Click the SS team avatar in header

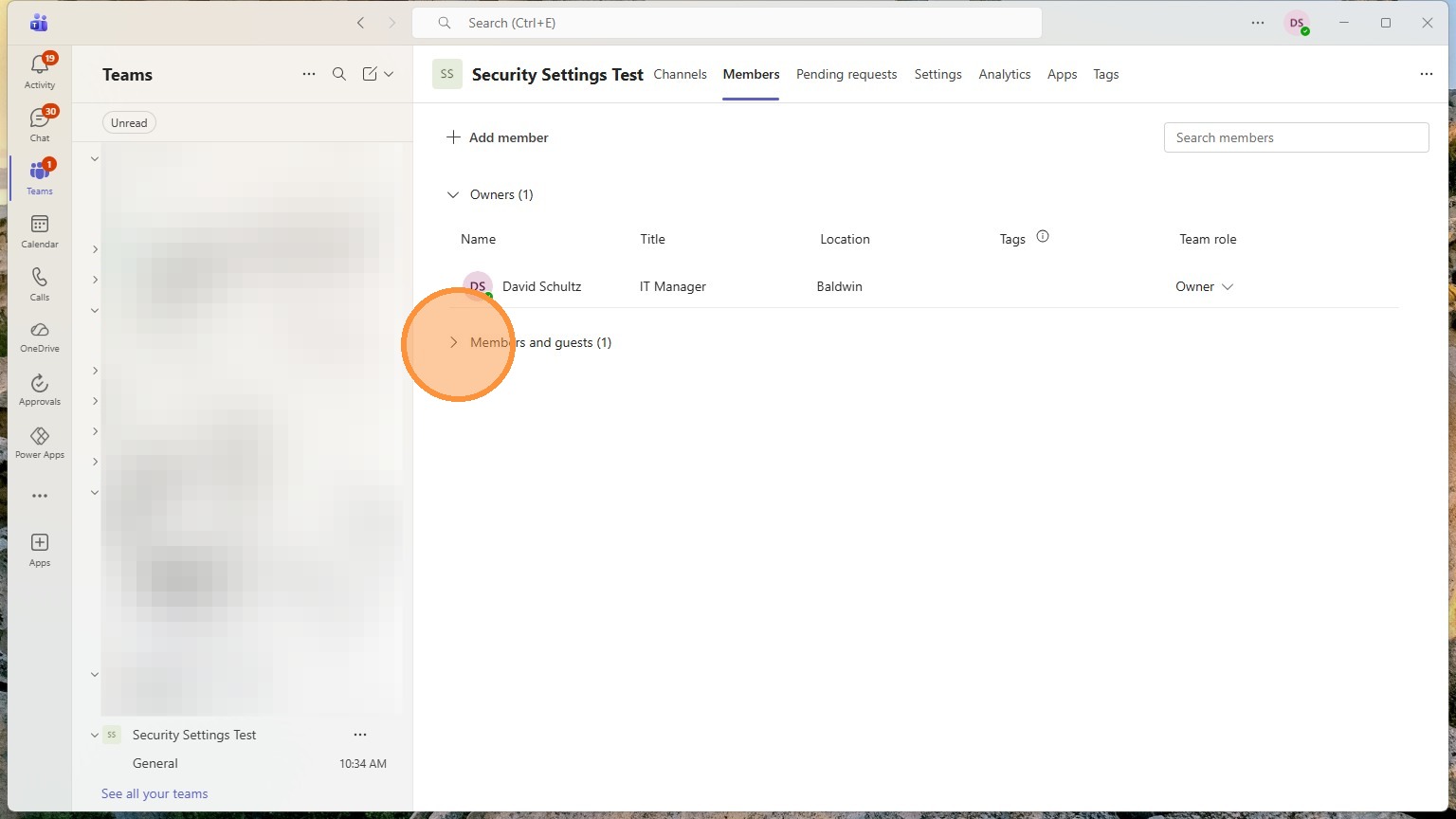(x=447, y=74)
